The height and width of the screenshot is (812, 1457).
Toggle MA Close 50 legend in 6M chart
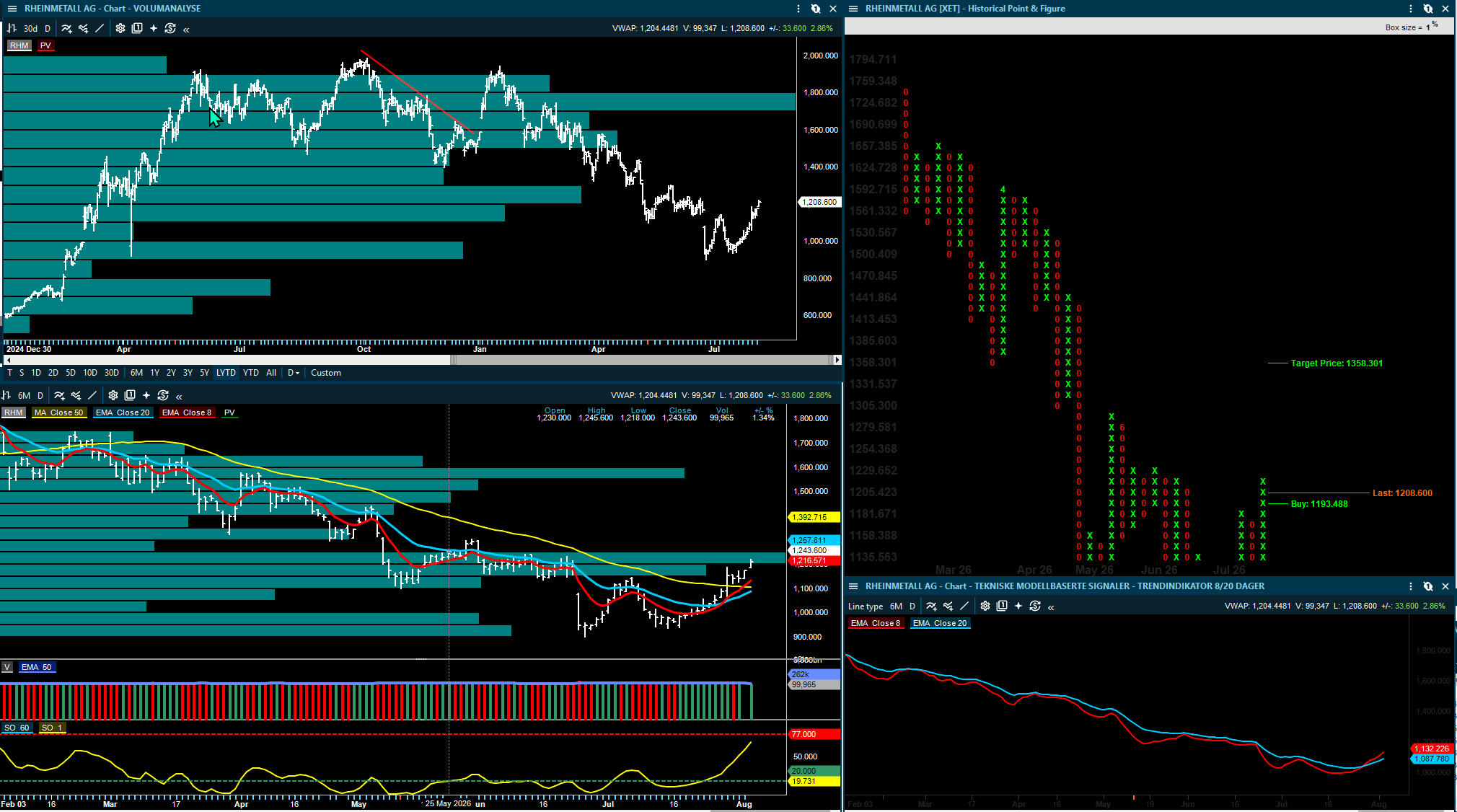point(58,412)
